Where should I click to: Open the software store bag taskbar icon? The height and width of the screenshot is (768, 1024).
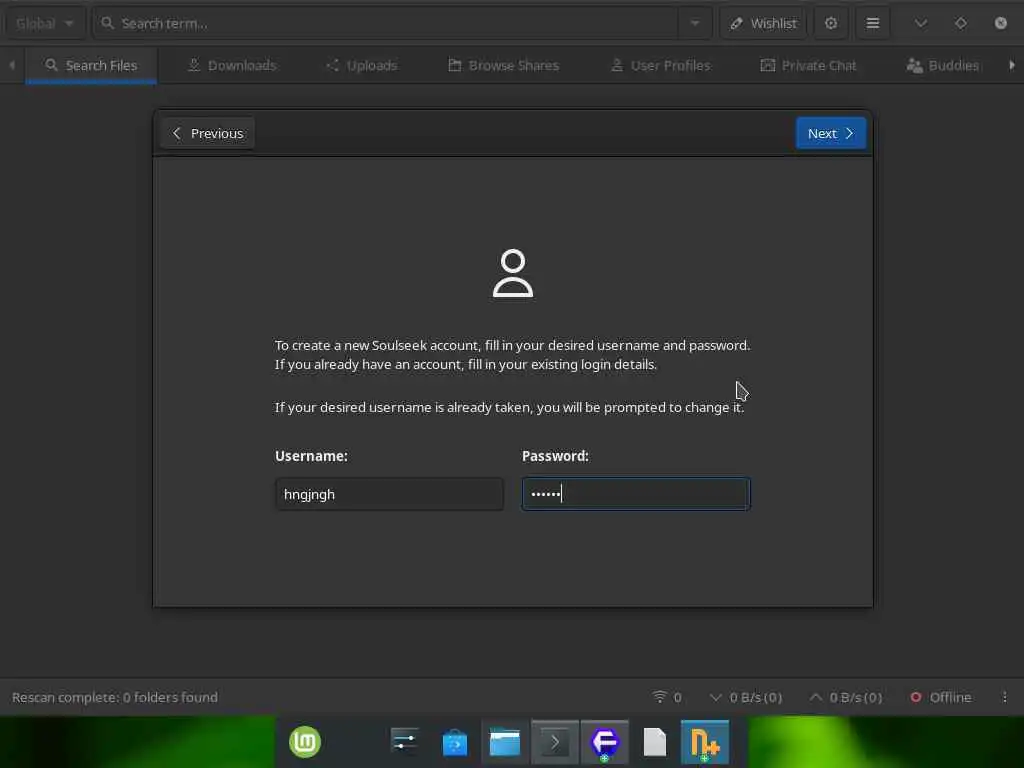click(455, 743)
